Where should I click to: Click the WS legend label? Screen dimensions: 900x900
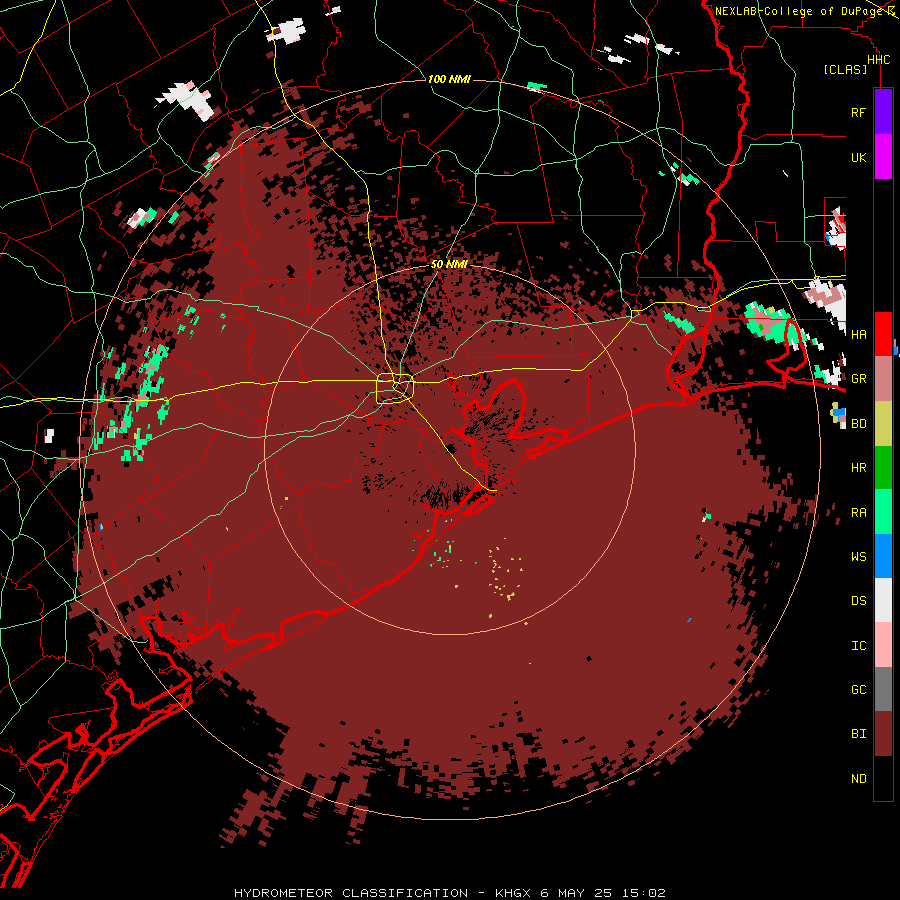(859, 557)
